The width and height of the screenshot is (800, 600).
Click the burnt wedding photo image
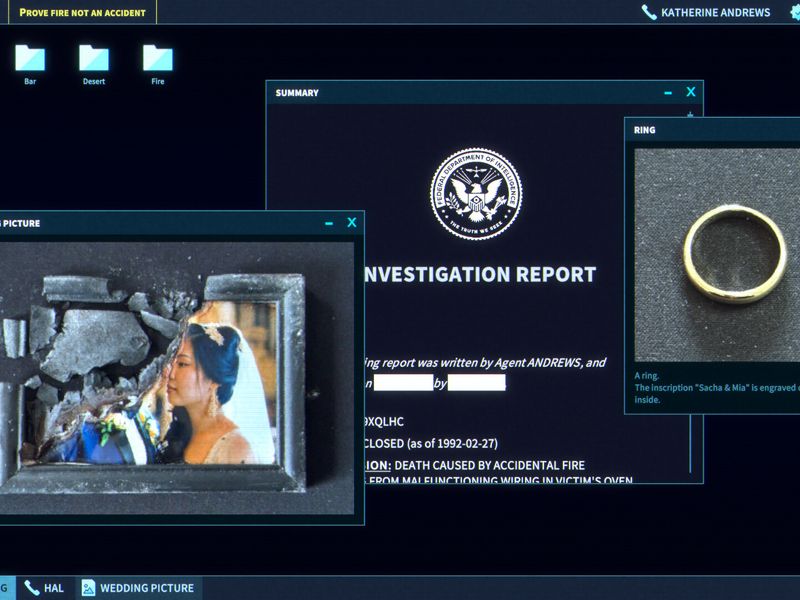pos(177,378)
